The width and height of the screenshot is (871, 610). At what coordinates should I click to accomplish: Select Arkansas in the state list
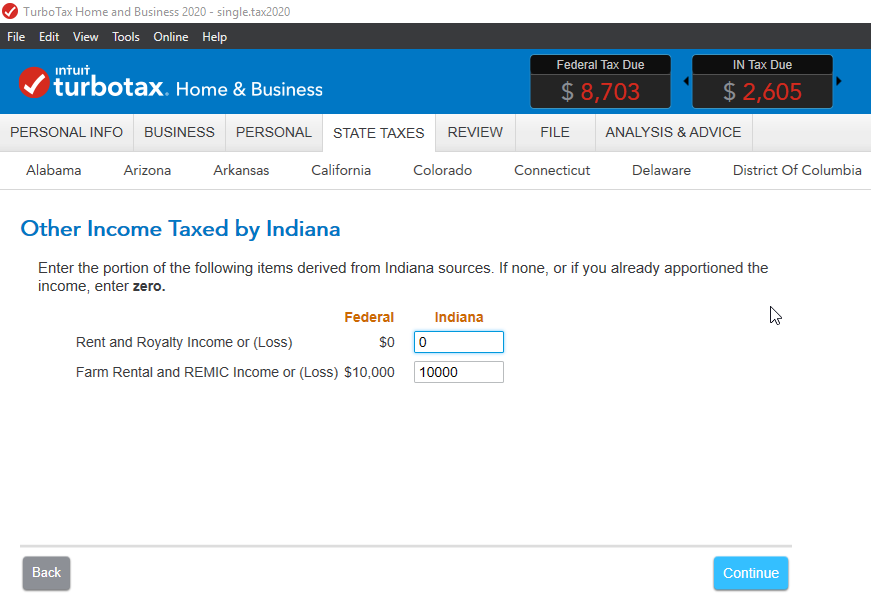pos(241,170)
